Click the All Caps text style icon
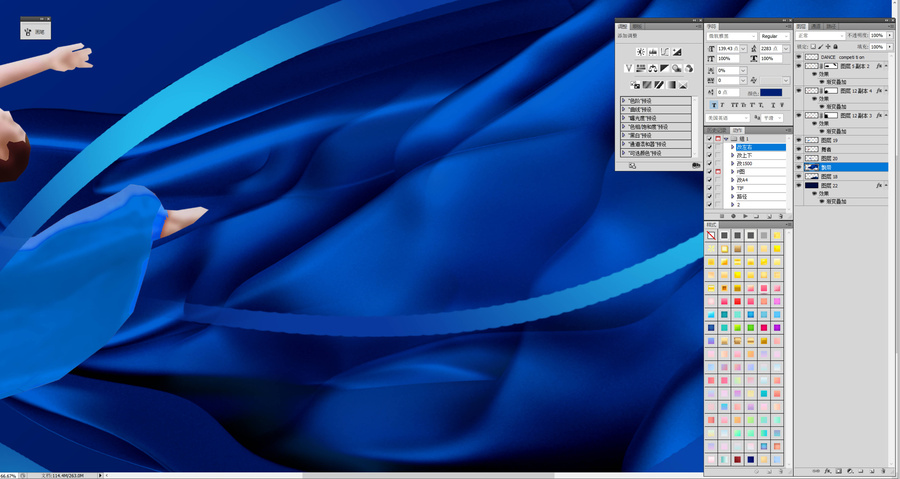This screenshot has width=900, height=479. [x=734, y=105]
